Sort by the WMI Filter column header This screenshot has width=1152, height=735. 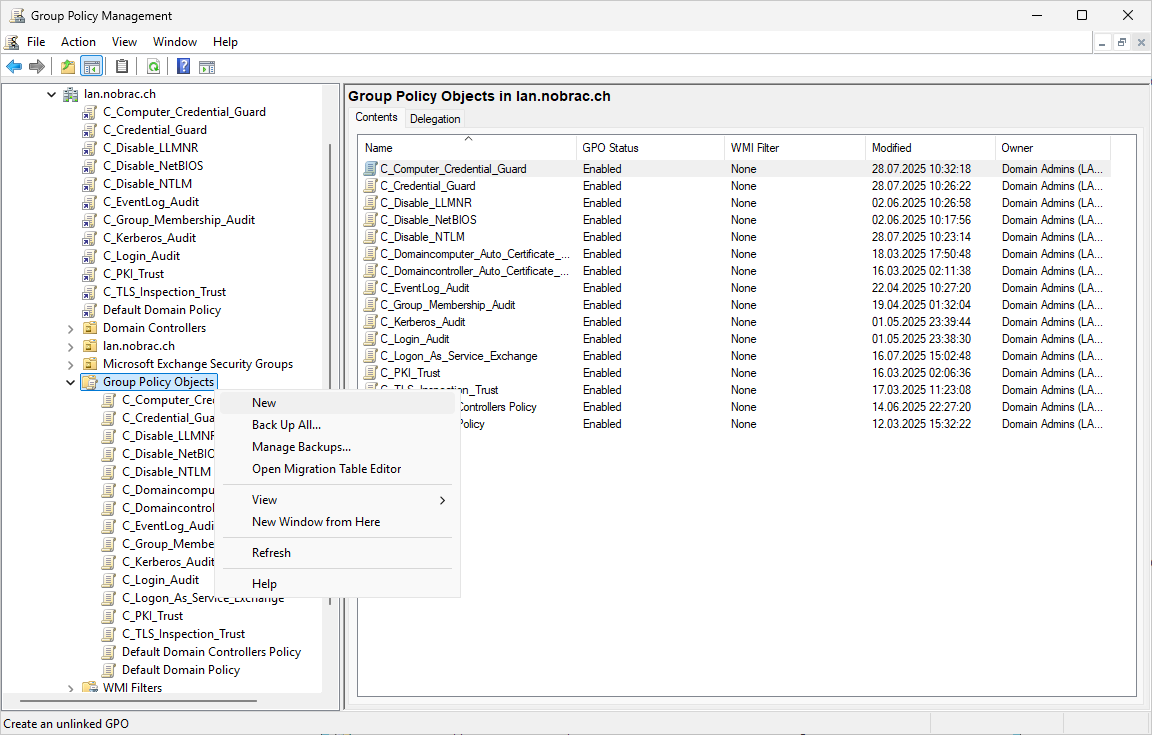pos(794,148)
